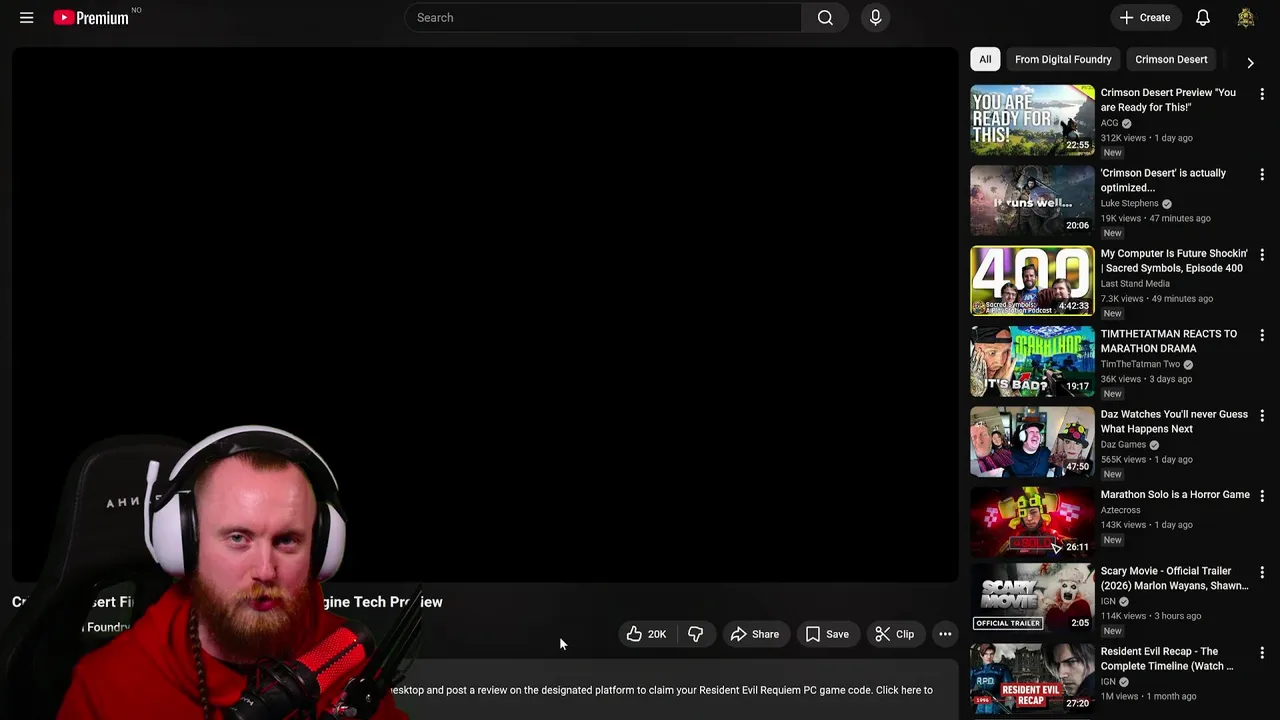Open title Scary Movie - Official Trailer
The height and width of the screenshot is (720, 1280).
point(1174,578)
